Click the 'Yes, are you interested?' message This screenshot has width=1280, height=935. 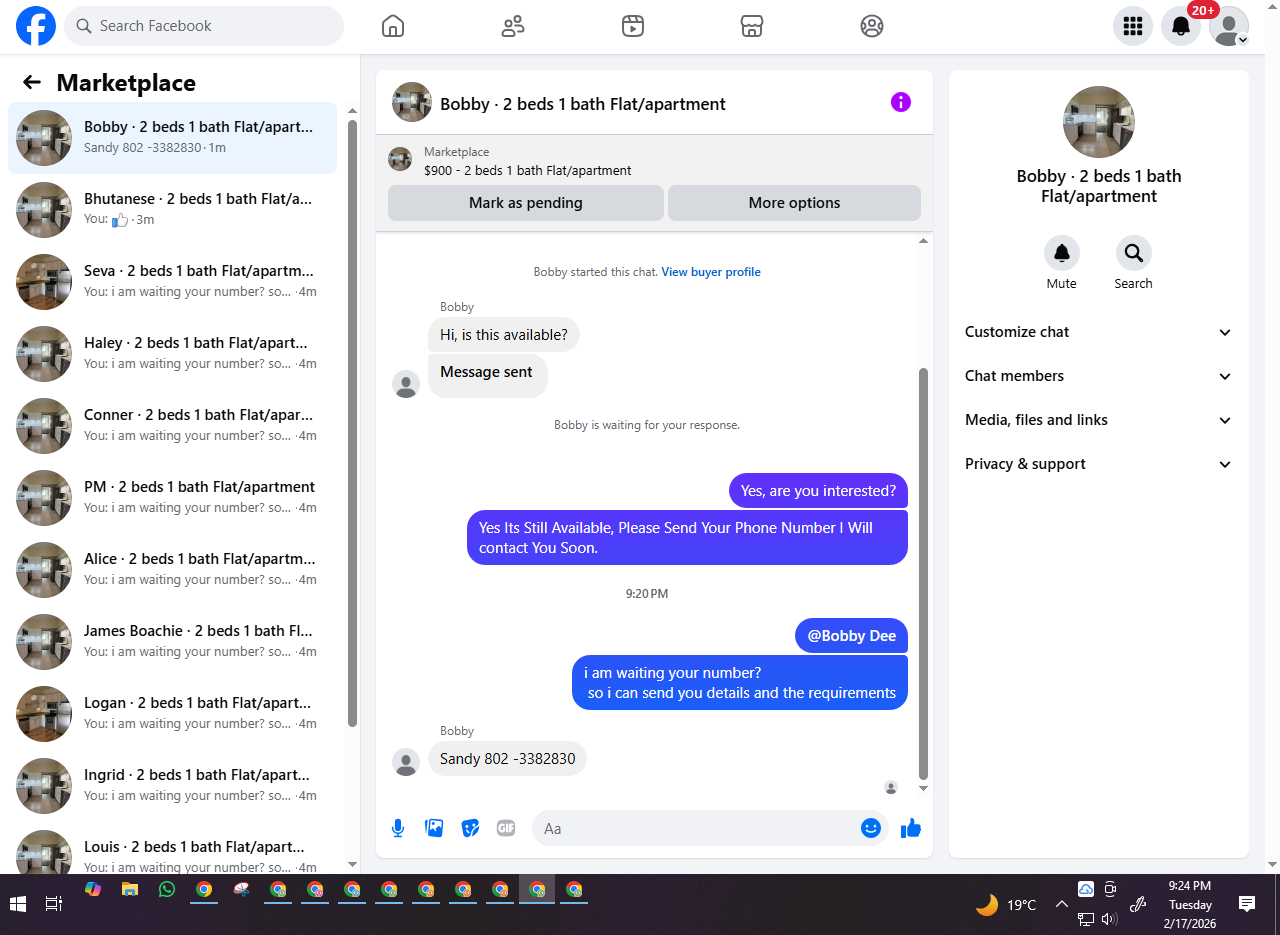(x=818, y=491)
